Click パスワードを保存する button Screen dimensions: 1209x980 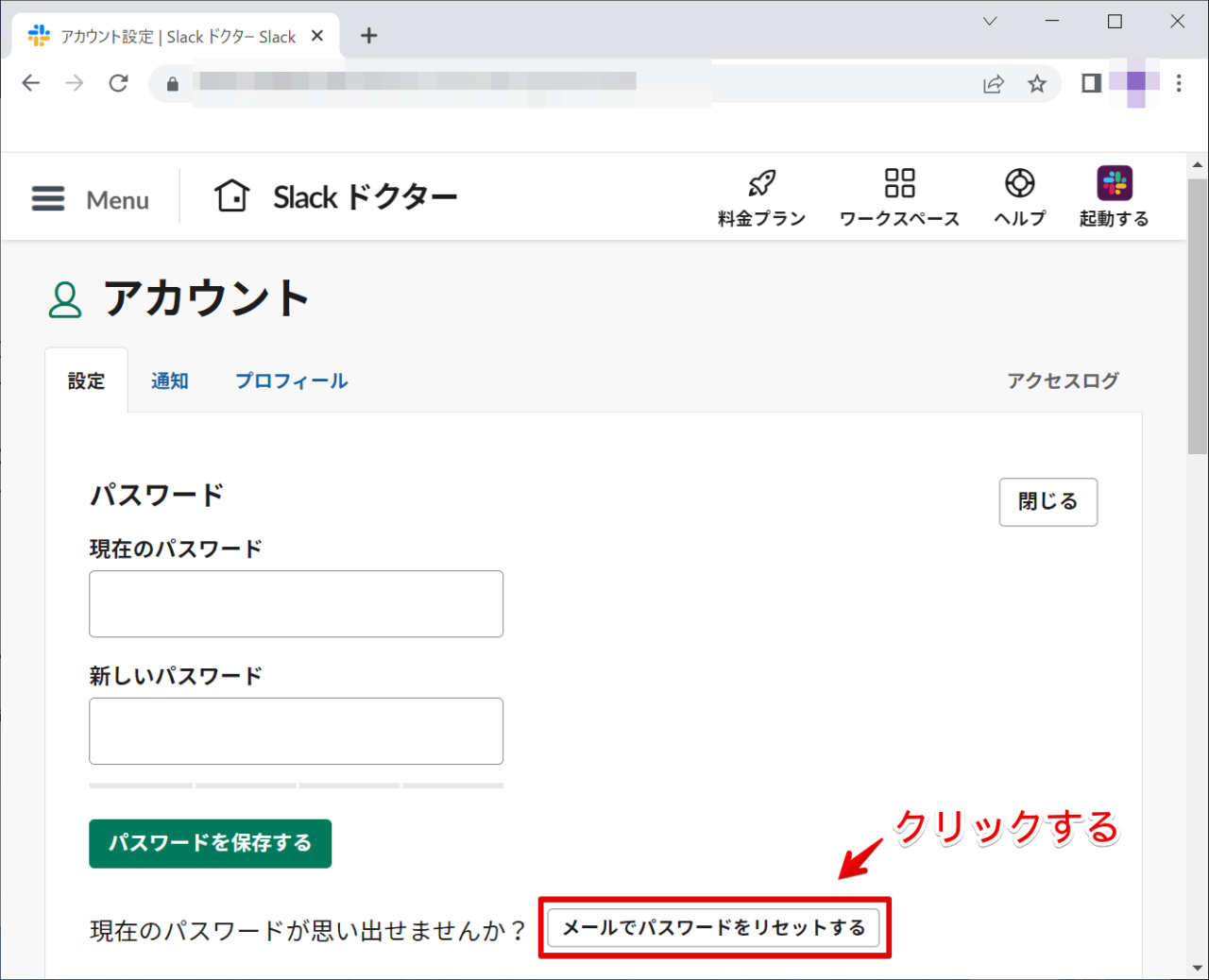pos(210,843)
